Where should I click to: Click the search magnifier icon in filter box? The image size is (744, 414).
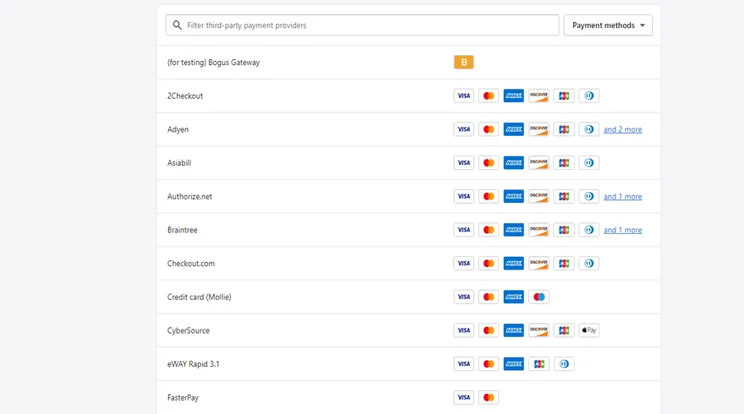177,25
